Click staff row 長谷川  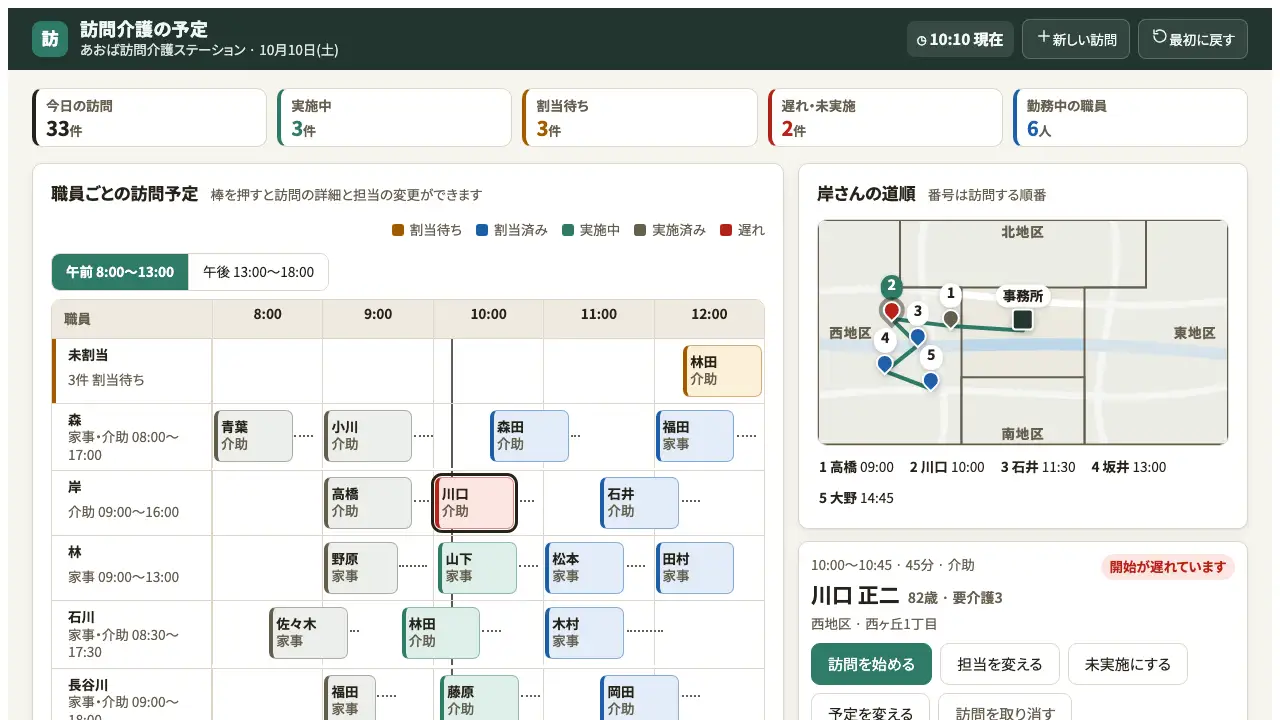(132, 694)
